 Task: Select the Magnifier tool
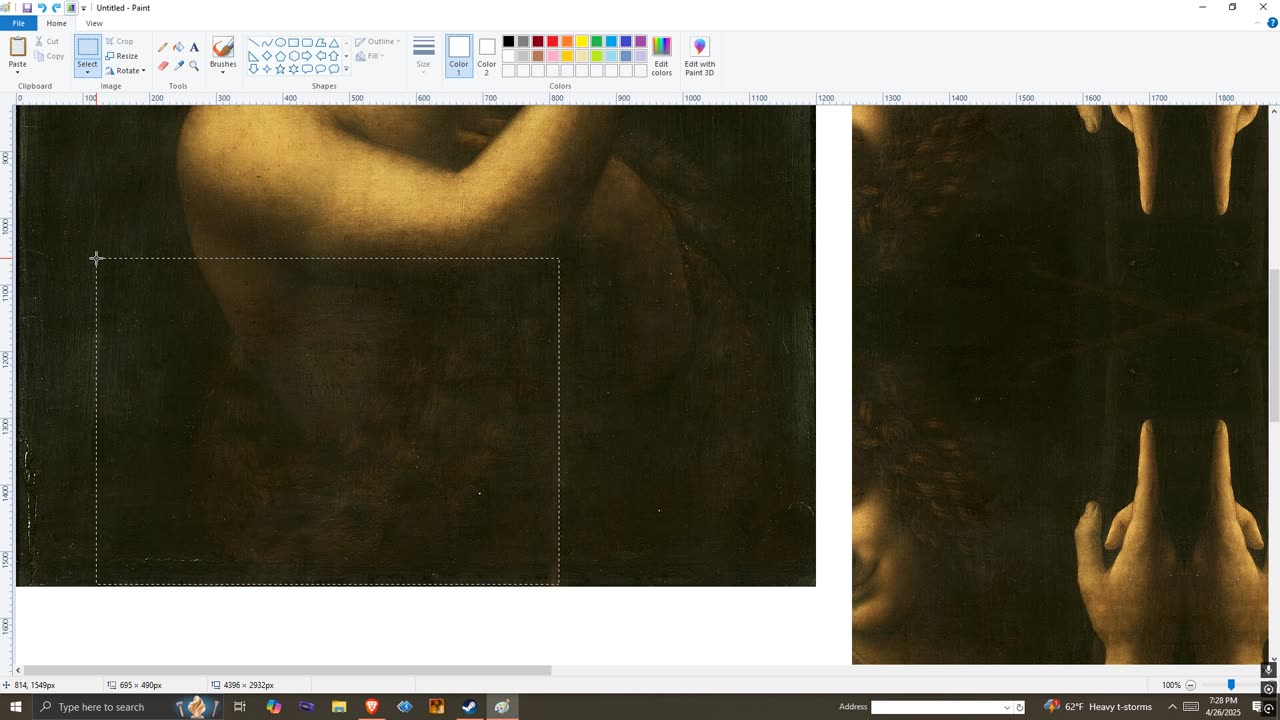click(194, 66)
